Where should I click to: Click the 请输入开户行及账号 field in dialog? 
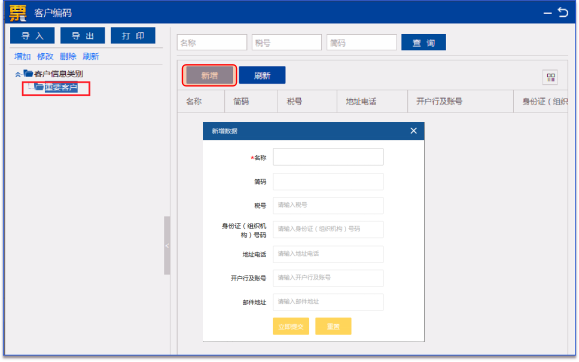(328, 278)
